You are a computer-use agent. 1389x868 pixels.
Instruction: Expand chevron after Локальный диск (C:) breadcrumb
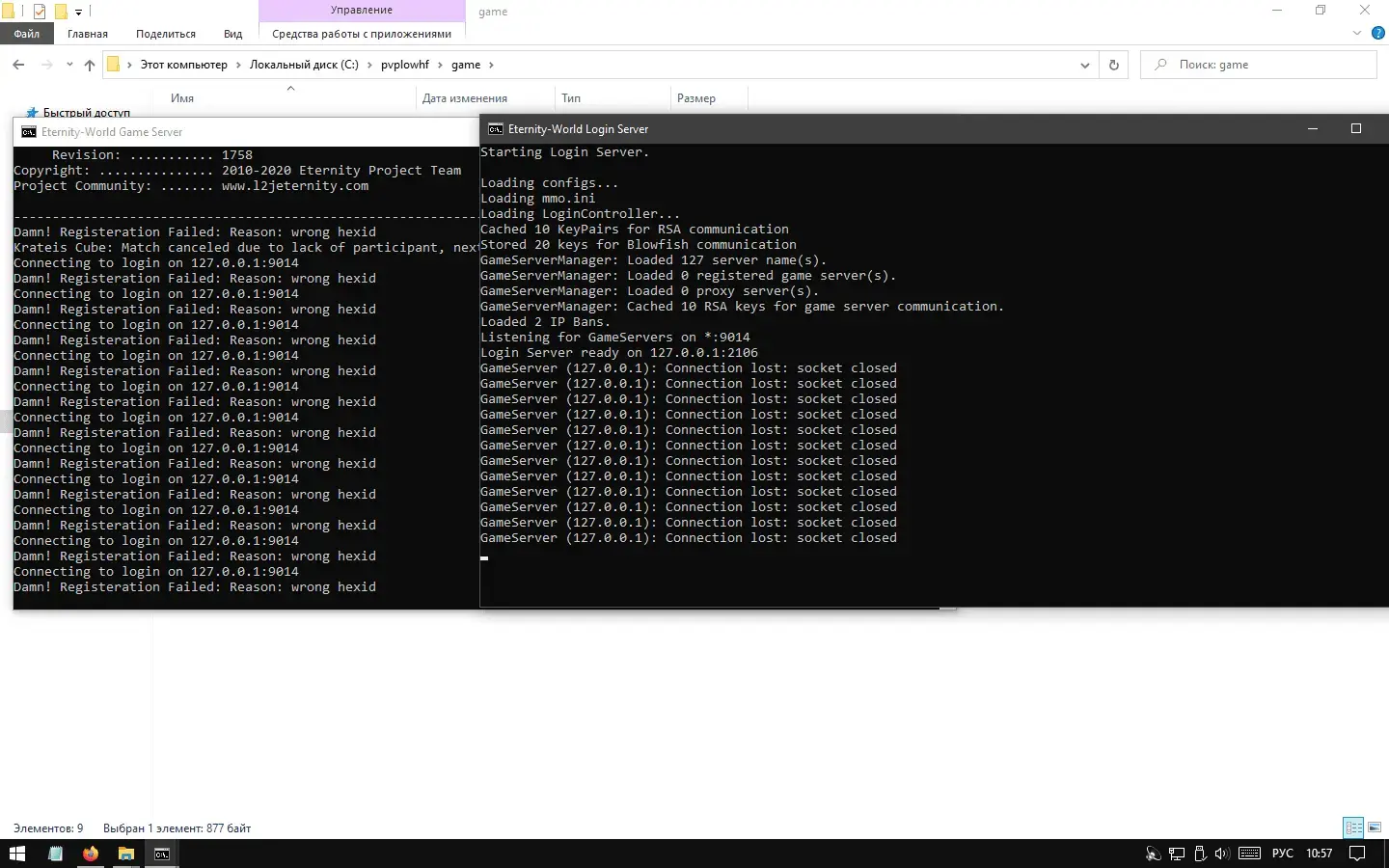coord(369,65)
